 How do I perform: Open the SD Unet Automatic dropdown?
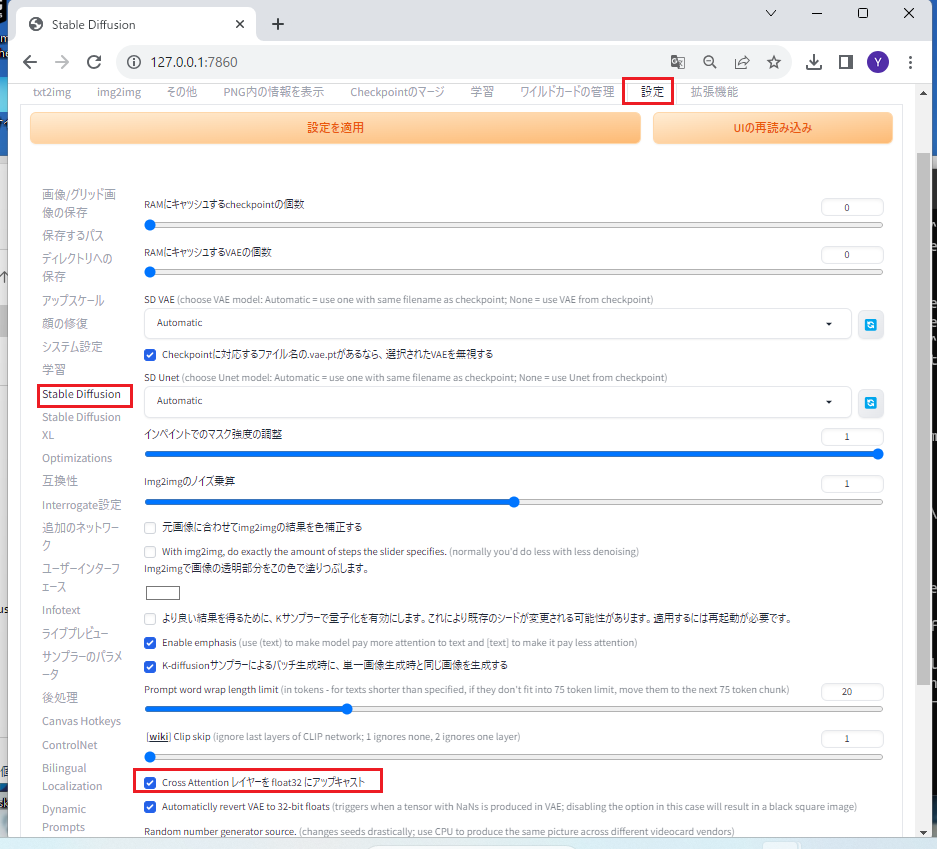coord(495,401)
